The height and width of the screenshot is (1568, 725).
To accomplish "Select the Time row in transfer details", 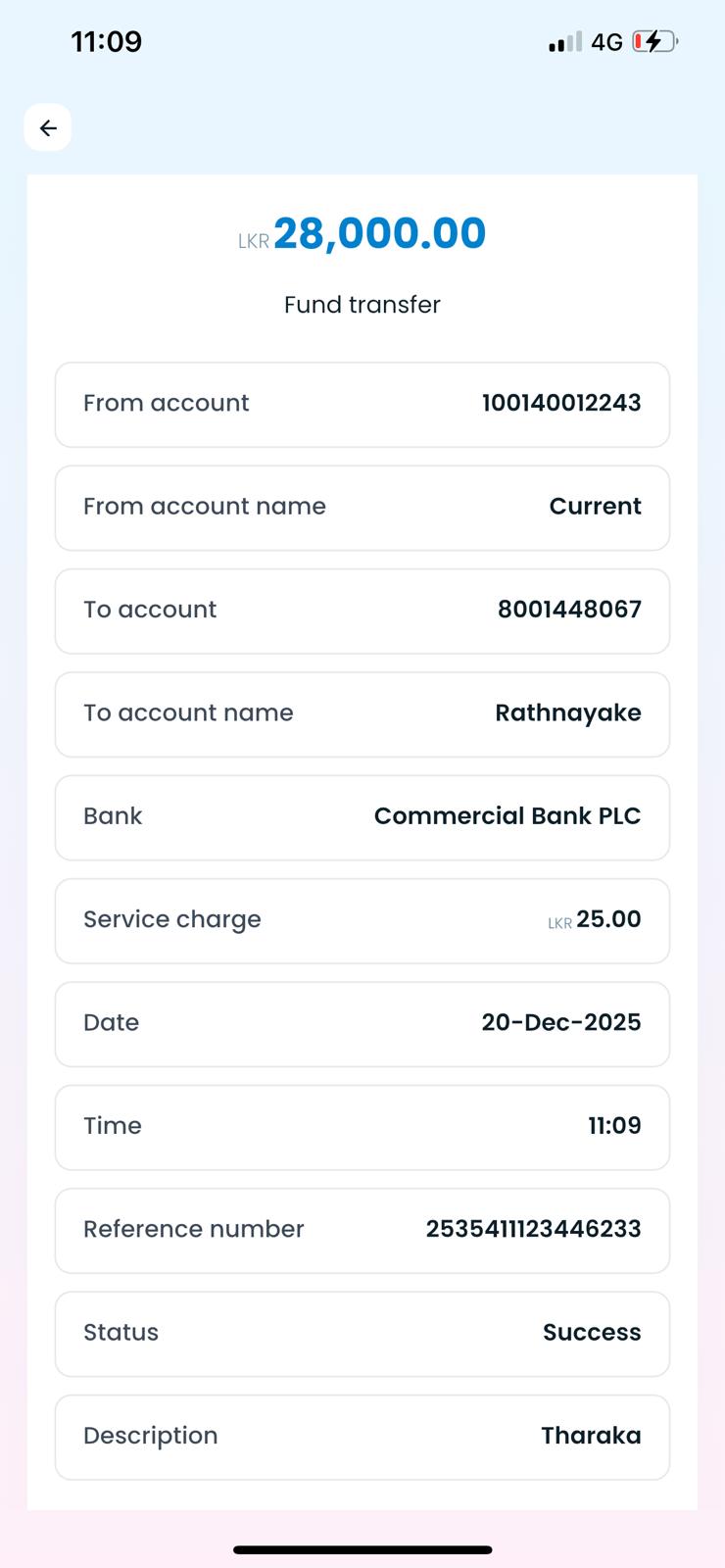I will click(x=362, y=1127).
